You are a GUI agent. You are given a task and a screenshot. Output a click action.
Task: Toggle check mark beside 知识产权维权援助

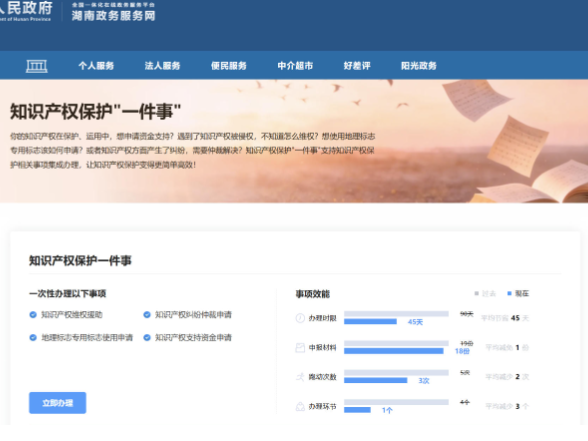(33, 315)
